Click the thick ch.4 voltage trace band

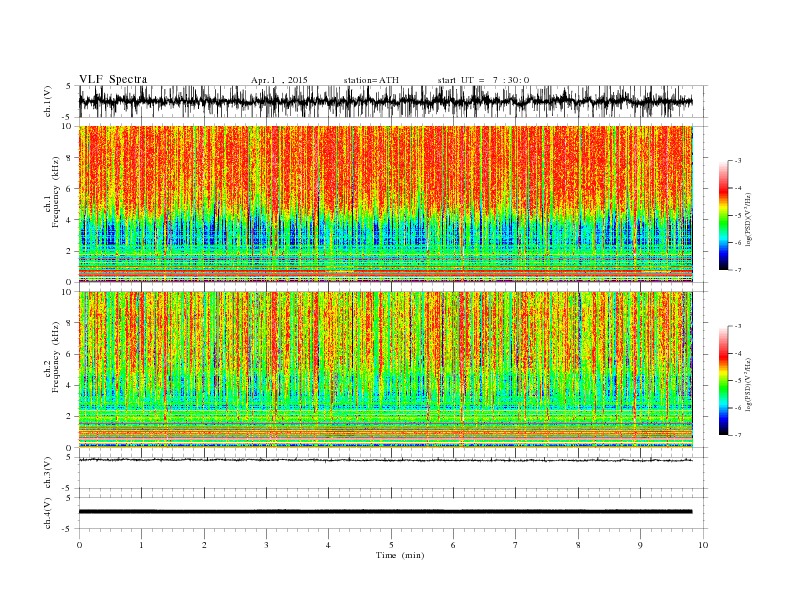pyautogui.click(x=385, y=512)
